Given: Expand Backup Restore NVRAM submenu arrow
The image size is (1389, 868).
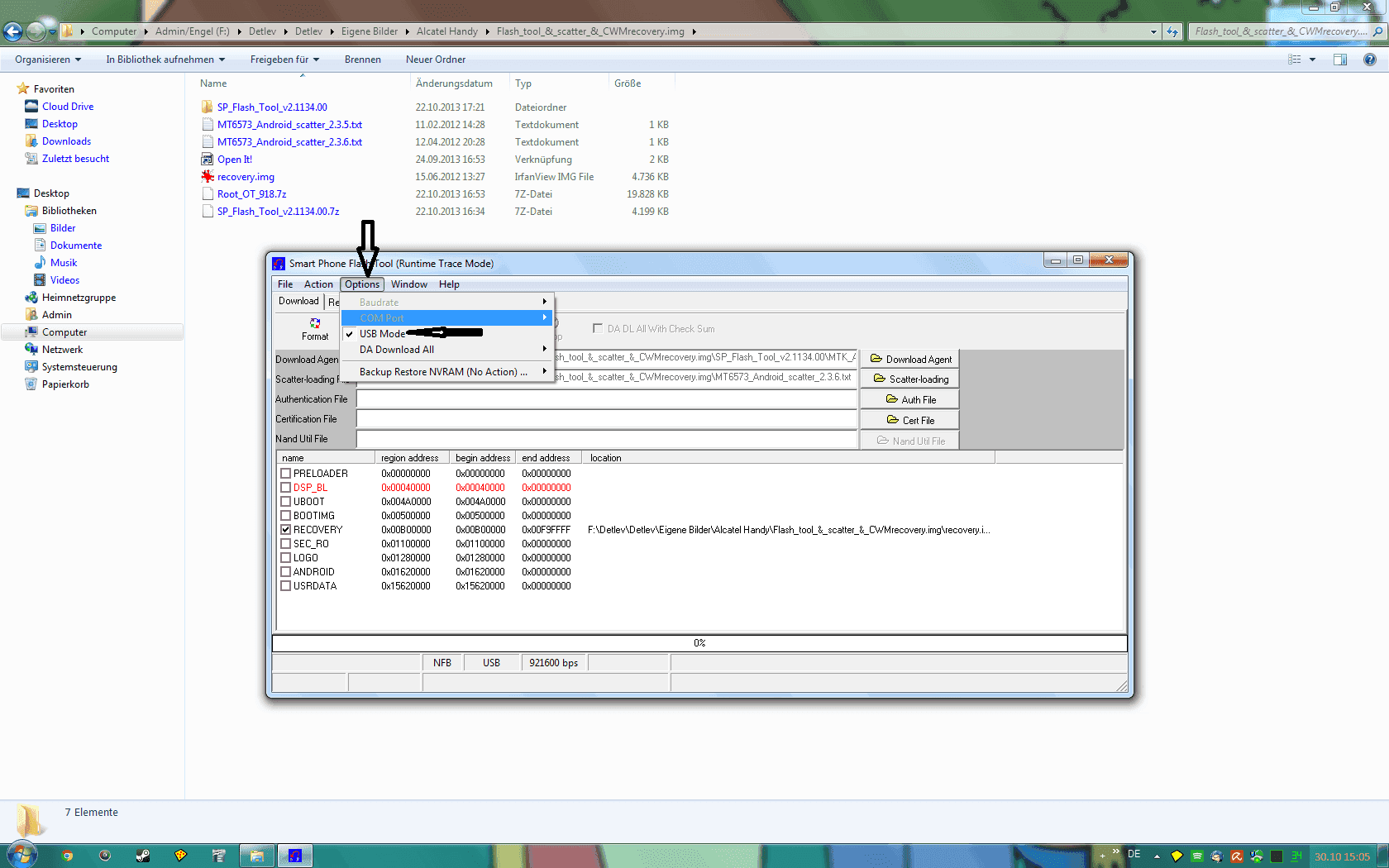Looking at the screenshot, I should click(544, 371).
